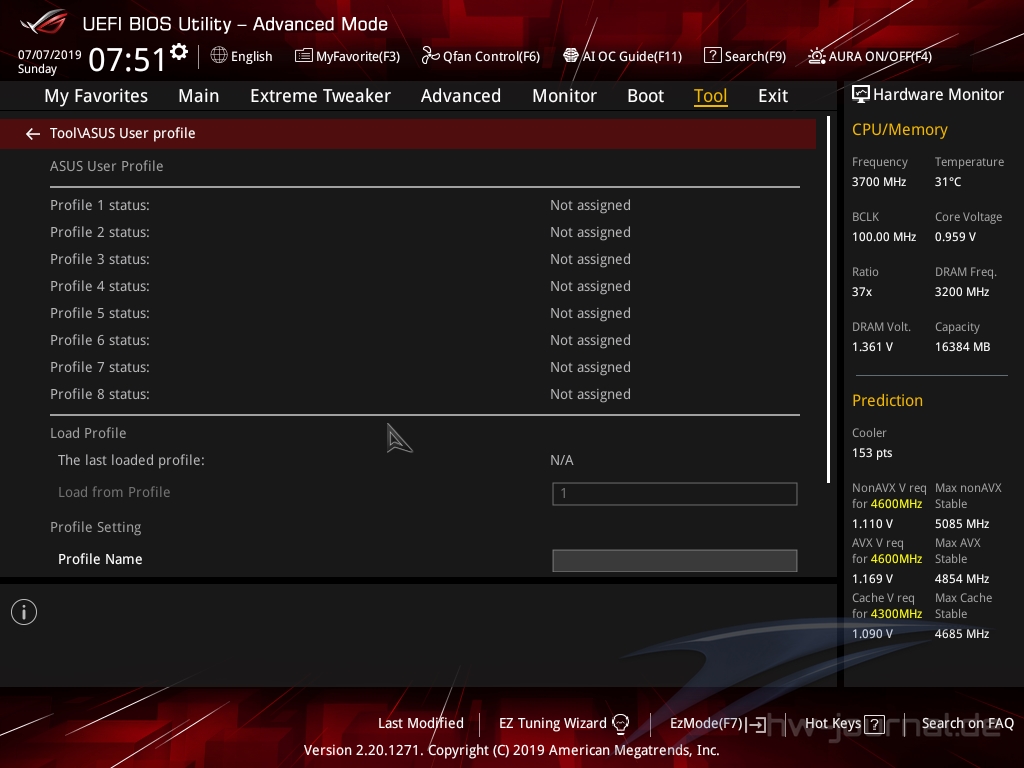Open the My Favorites tab

click(96, 96)
